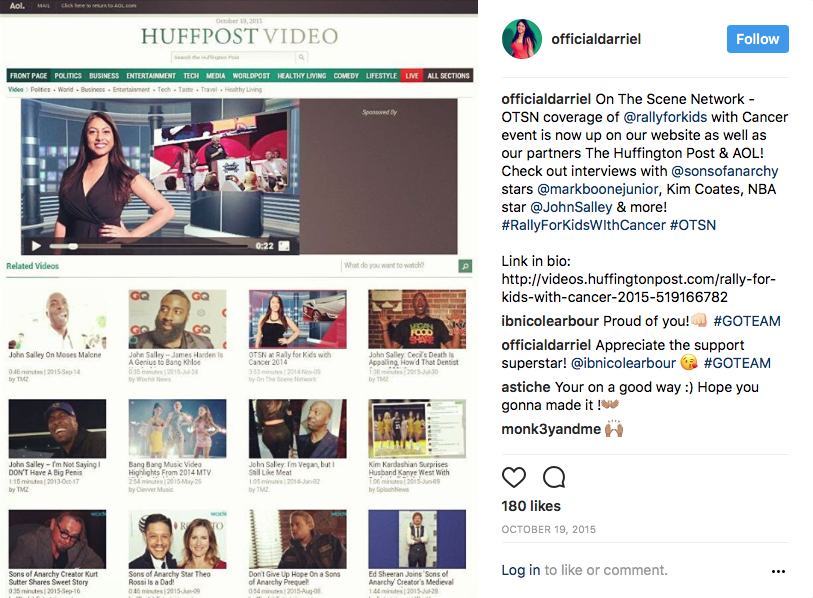Image resolution: width=813 pixels, height=598 pixels.
Task: Click the OCTOBER 19, 2015 timestamp
Action: coord(549,530)
